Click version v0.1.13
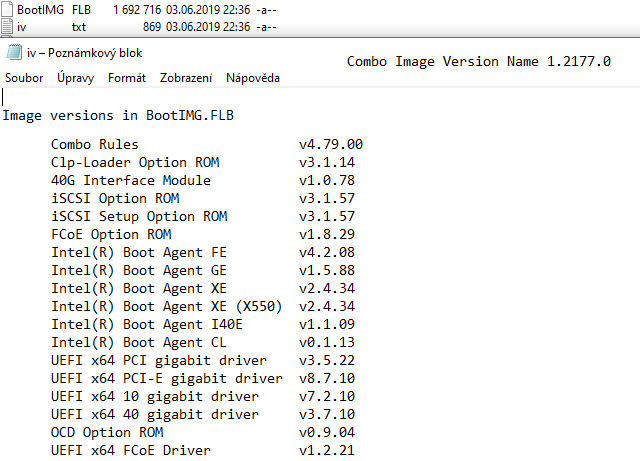640x461 pixels. point(327,342)
